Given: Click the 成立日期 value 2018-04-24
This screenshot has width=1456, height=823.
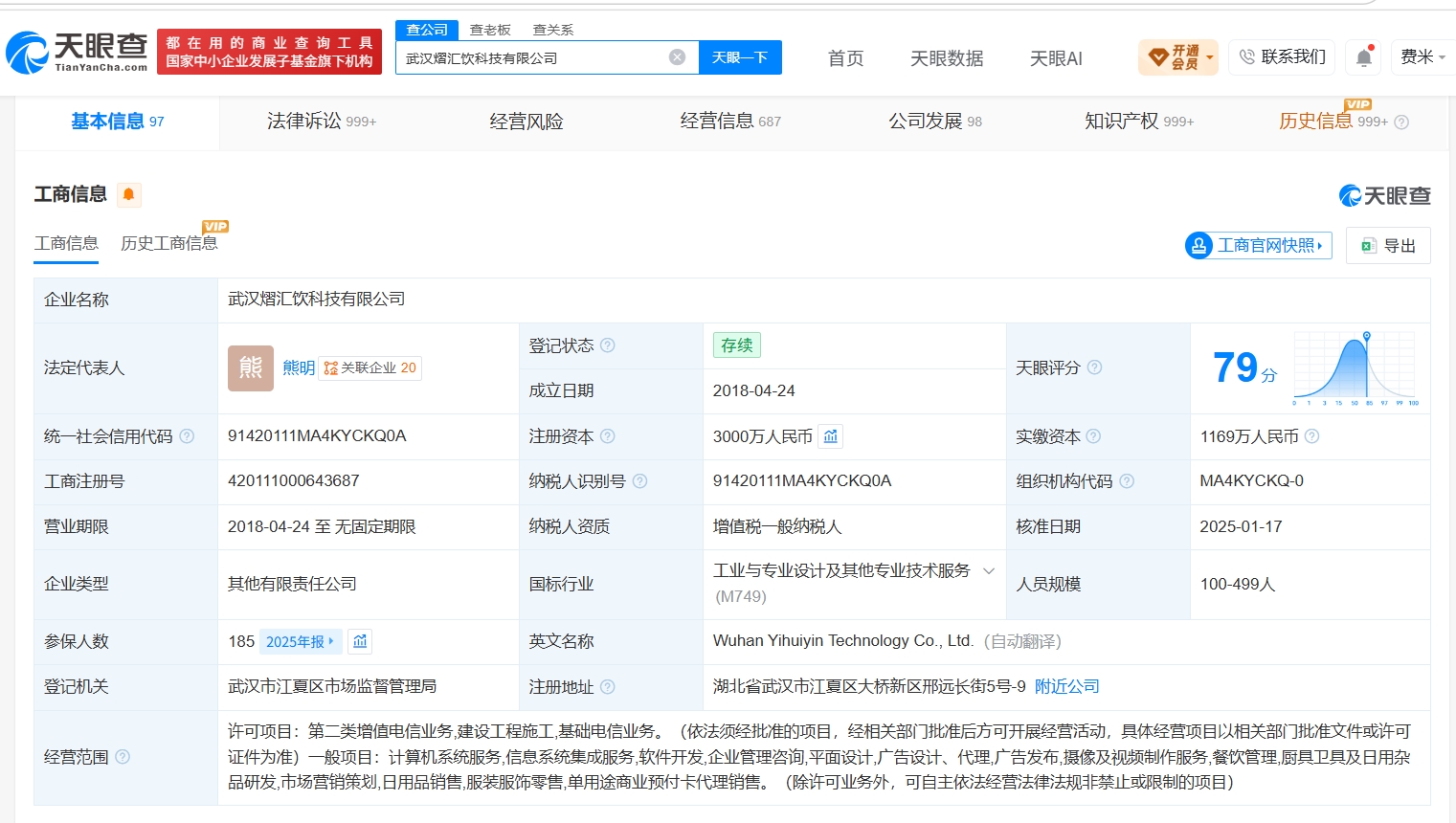Looking at the screenshot, I should pyautogui.click(x=754, y=390).
